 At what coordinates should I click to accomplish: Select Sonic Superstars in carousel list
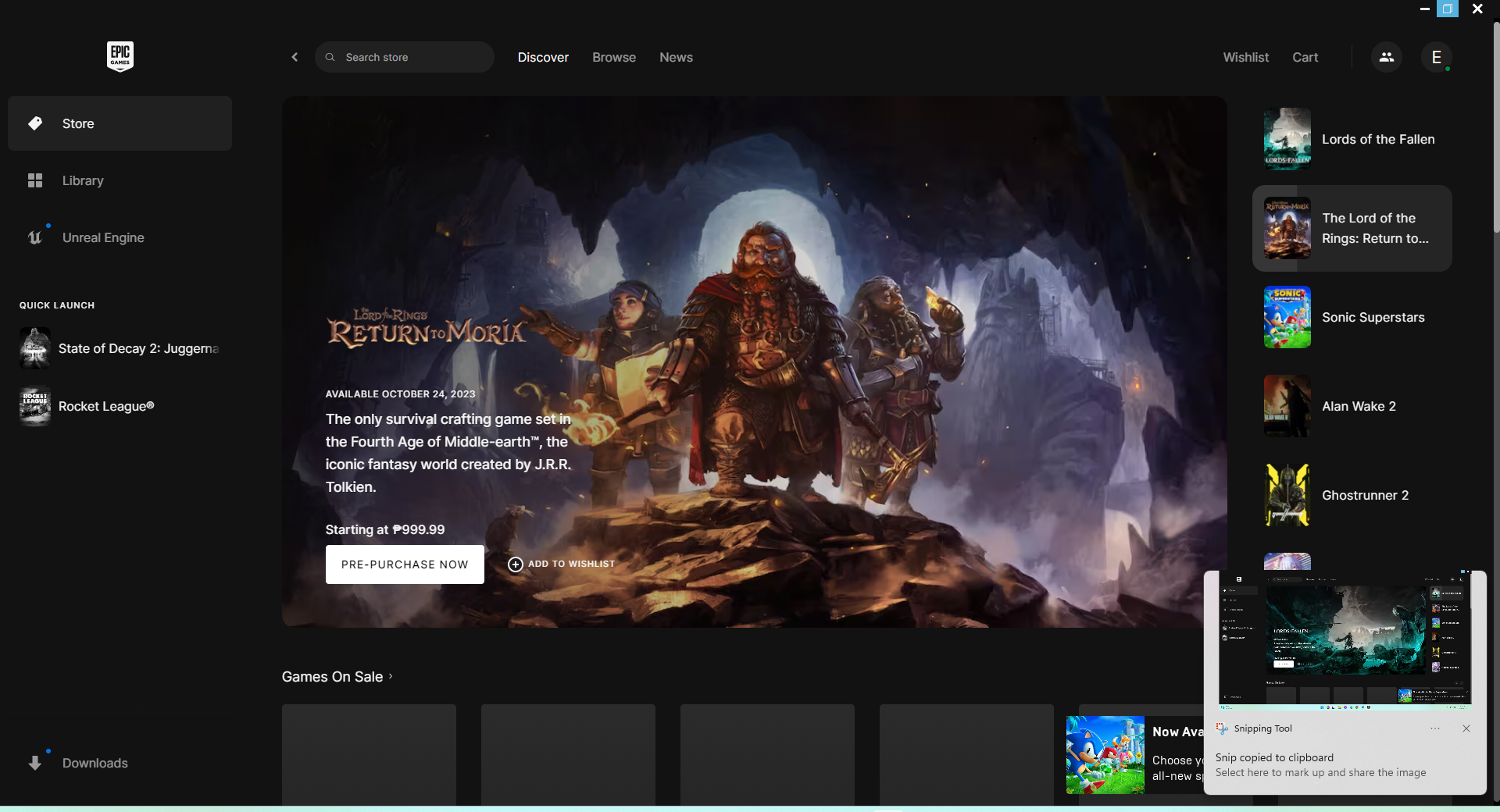[1352, 317]
